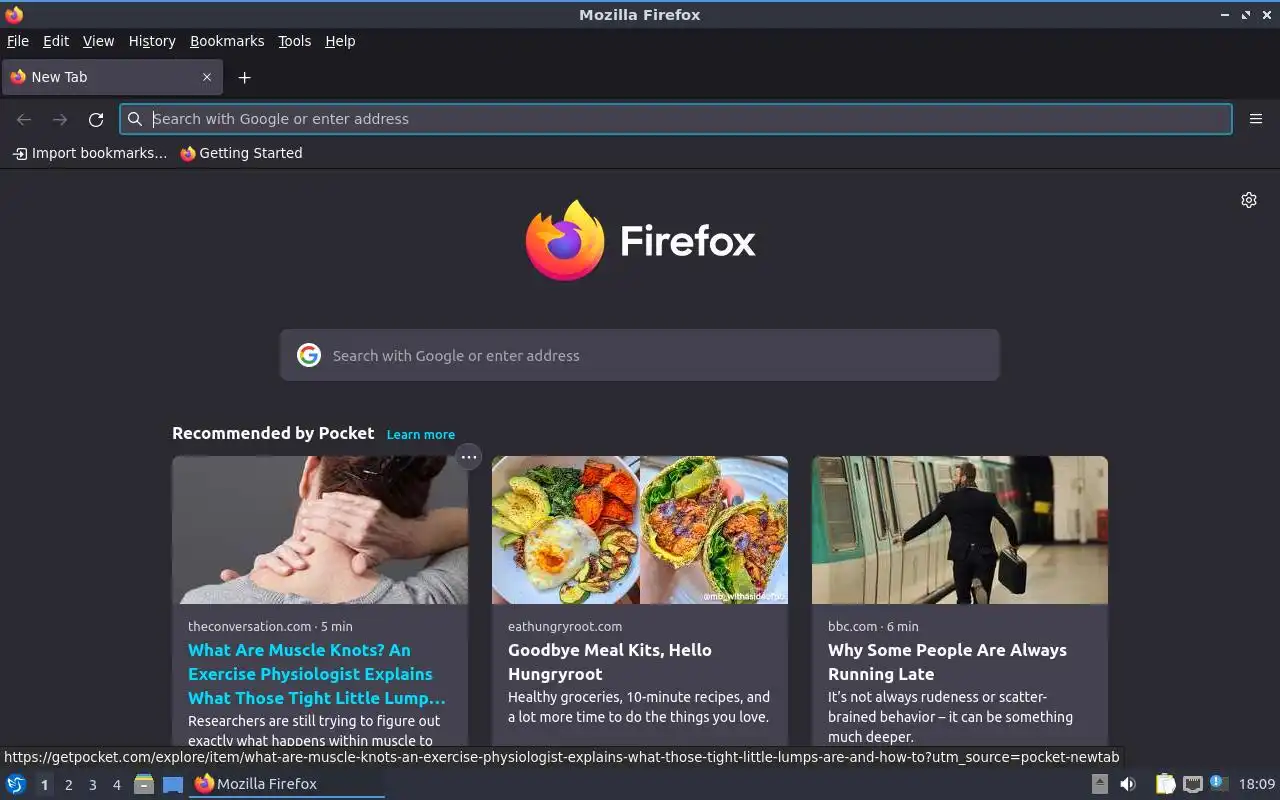
Task: Click the magnifier icon in the address bar
Action: tap(135, 119)
